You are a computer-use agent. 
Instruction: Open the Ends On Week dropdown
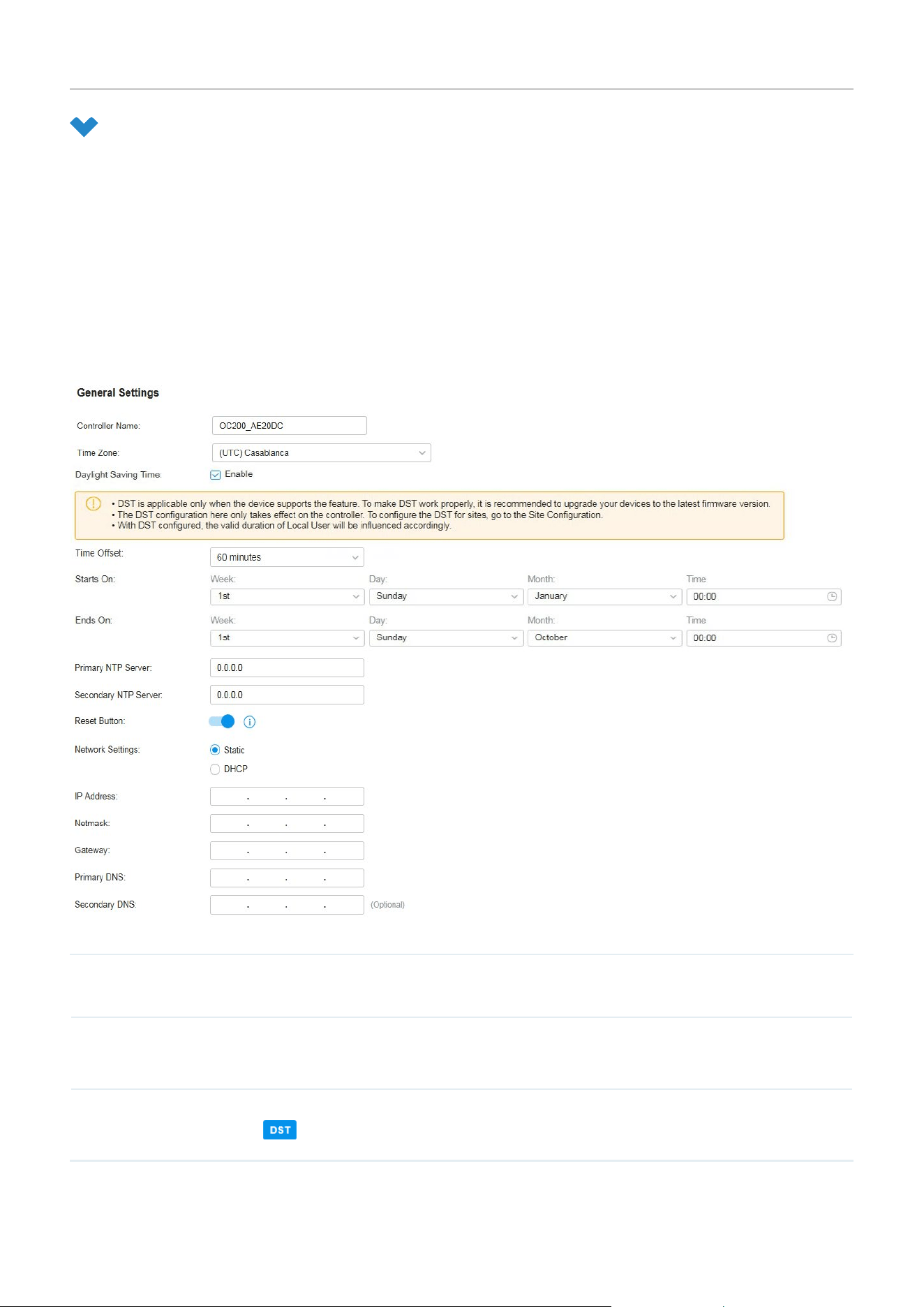[x=287, y=638]
